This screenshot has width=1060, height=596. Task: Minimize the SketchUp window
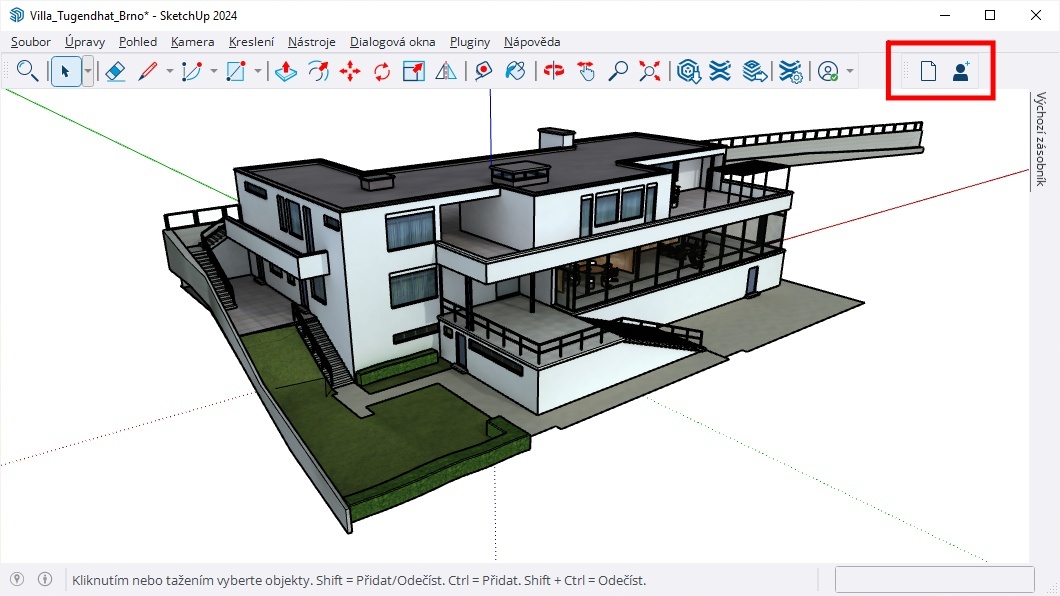945,15
